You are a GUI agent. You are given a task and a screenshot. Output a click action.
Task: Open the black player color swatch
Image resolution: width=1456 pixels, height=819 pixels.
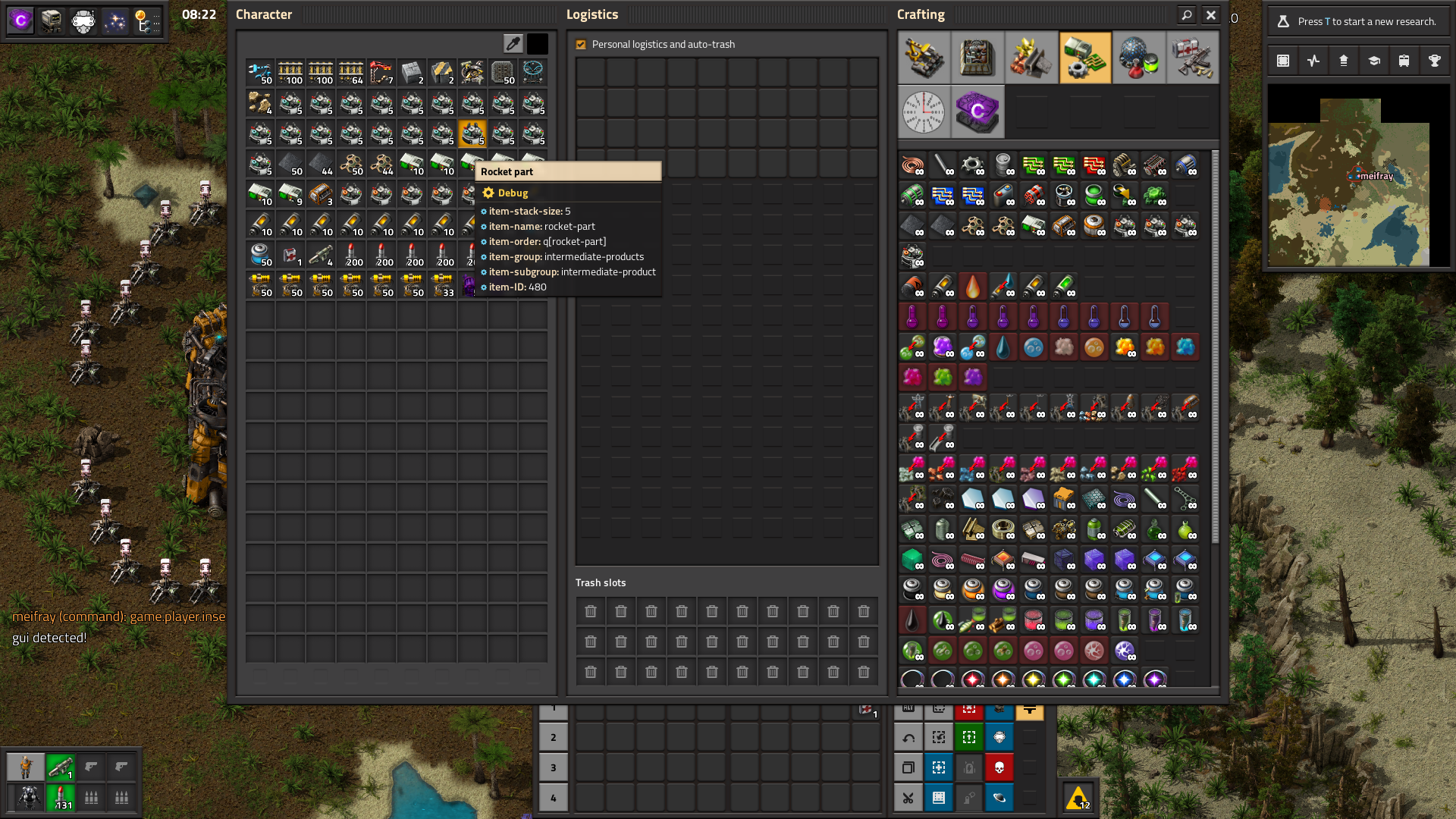click(538, 44)
